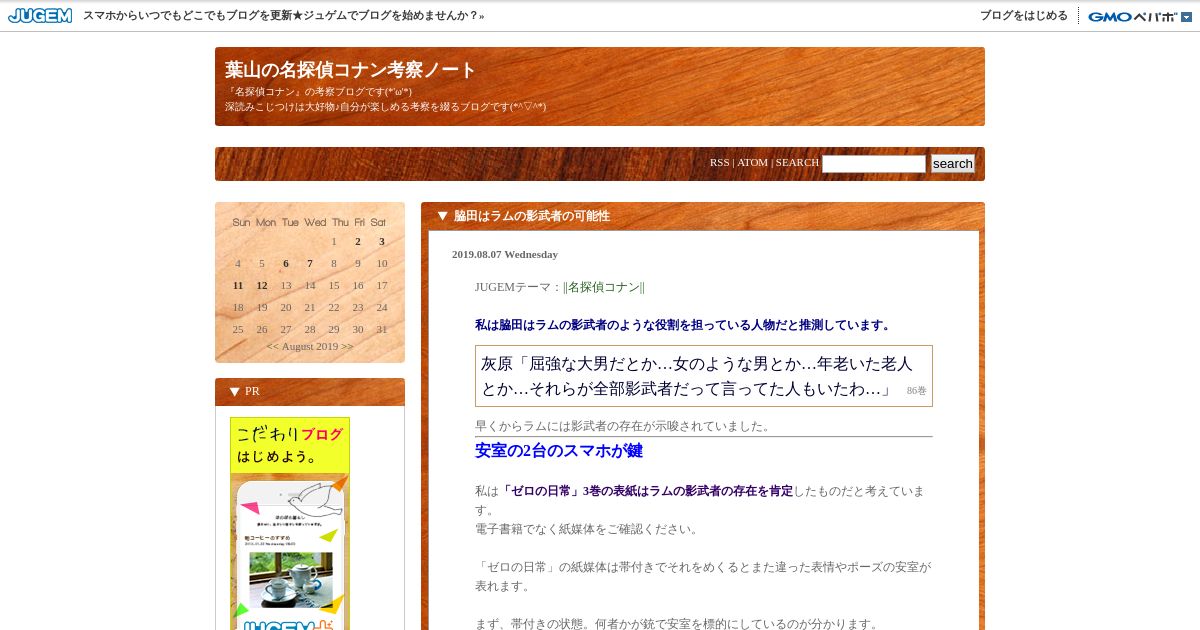1200x630 pixels.
Task: Click calendar header Sun
Action: click(241, 222)
